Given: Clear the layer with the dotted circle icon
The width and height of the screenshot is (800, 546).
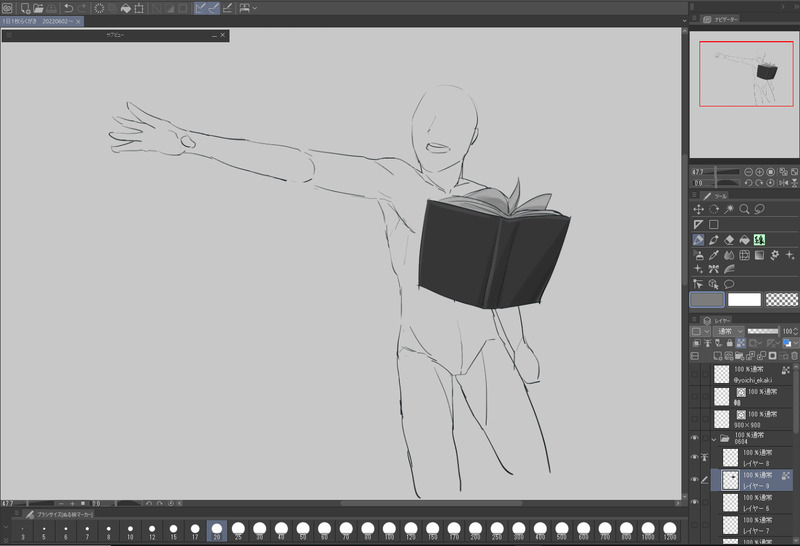Looking at the screenshot, I should 99,8.
